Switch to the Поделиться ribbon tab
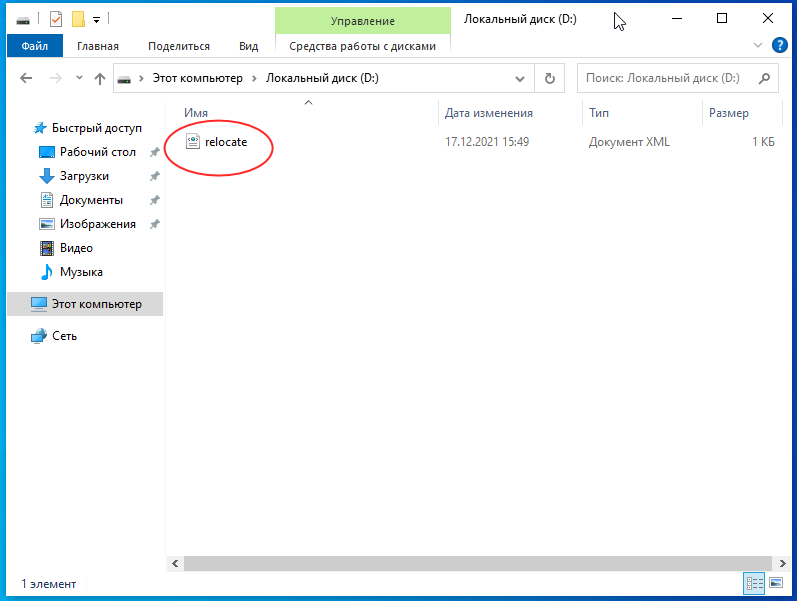 pyautogui.click(x=178, y=46)
